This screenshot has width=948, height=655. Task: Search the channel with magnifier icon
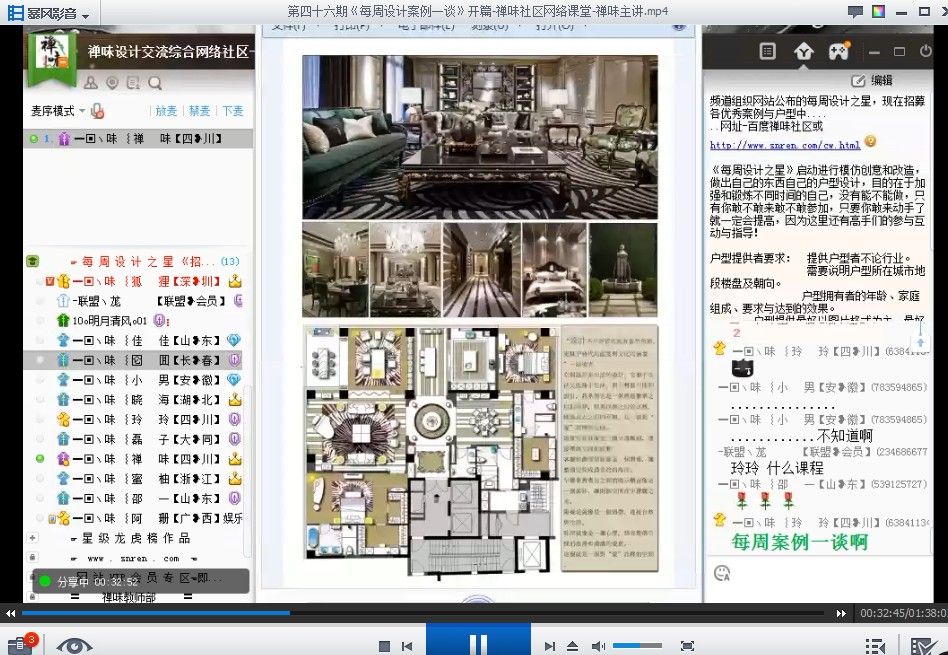(155, 83)
